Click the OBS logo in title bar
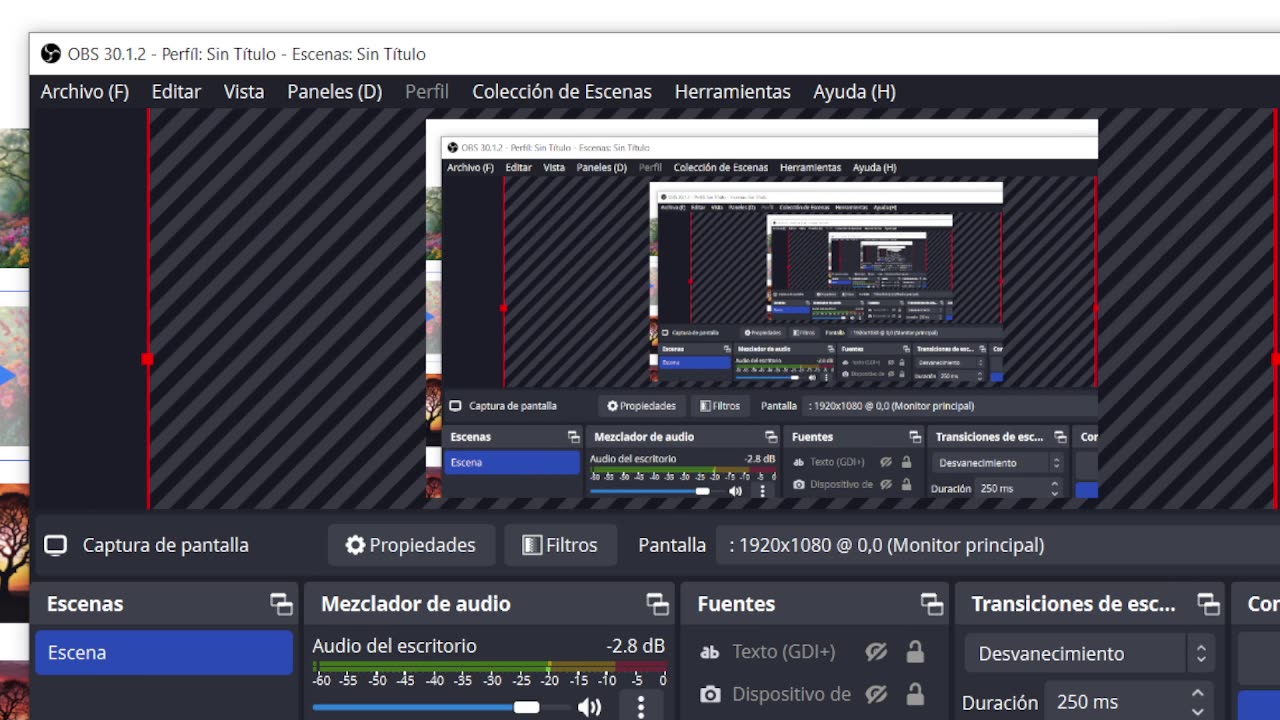 click(x=51, y=54)
